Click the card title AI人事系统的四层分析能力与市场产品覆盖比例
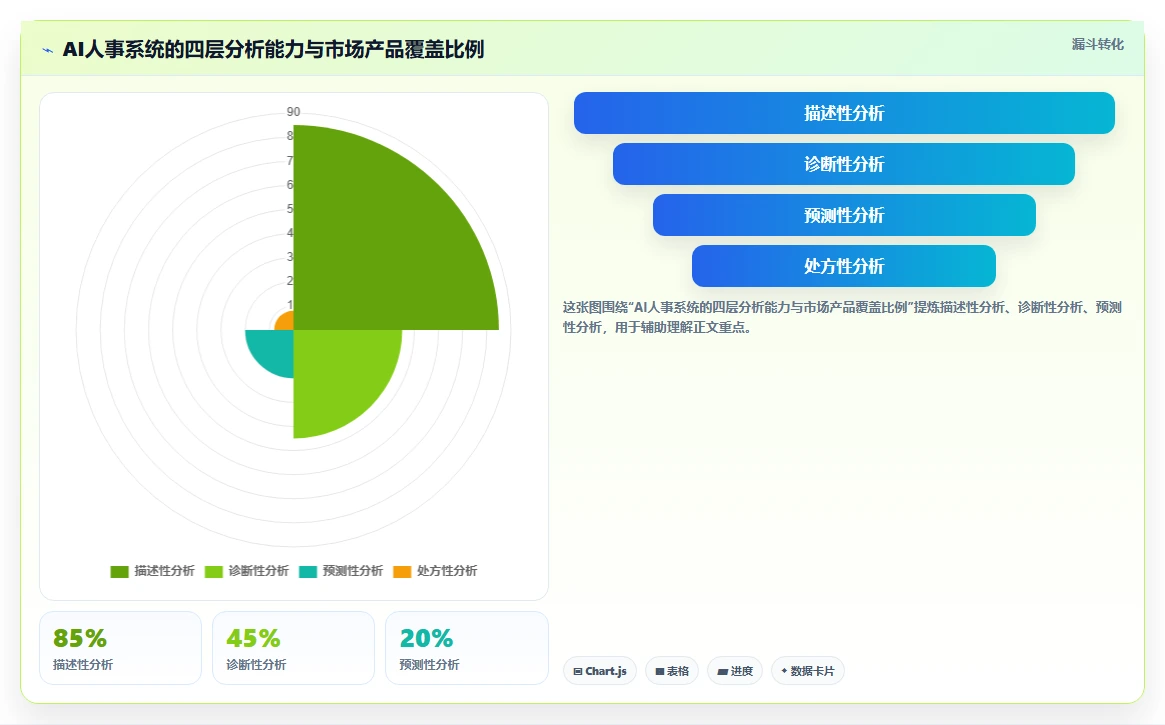 click(273, 50)
